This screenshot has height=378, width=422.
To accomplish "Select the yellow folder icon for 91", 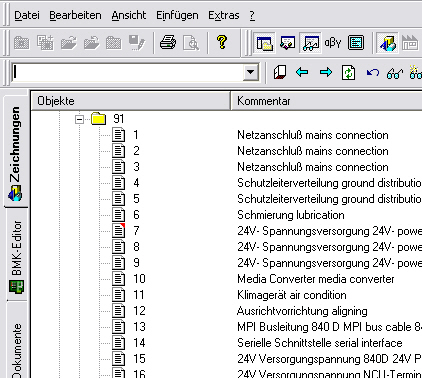I will pyautogui.click(x=99, y=119).
